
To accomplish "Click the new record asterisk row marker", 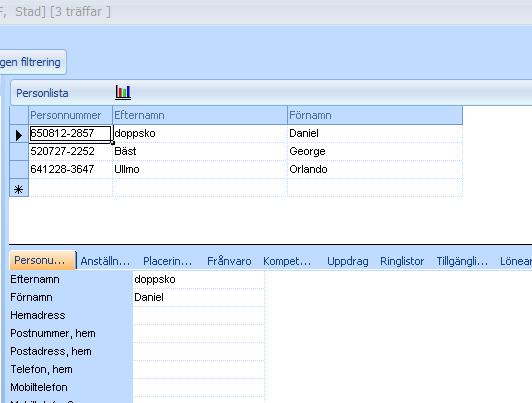I will (x=19, y=188).
